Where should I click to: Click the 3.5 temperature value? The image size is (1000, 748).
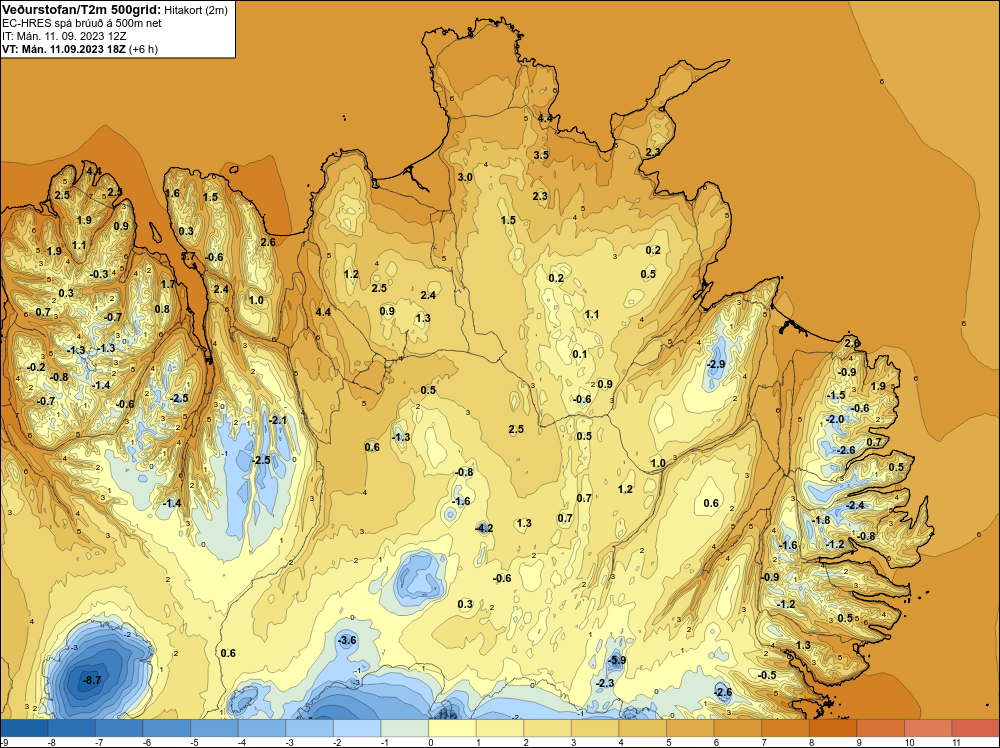(x=541, y=155)
